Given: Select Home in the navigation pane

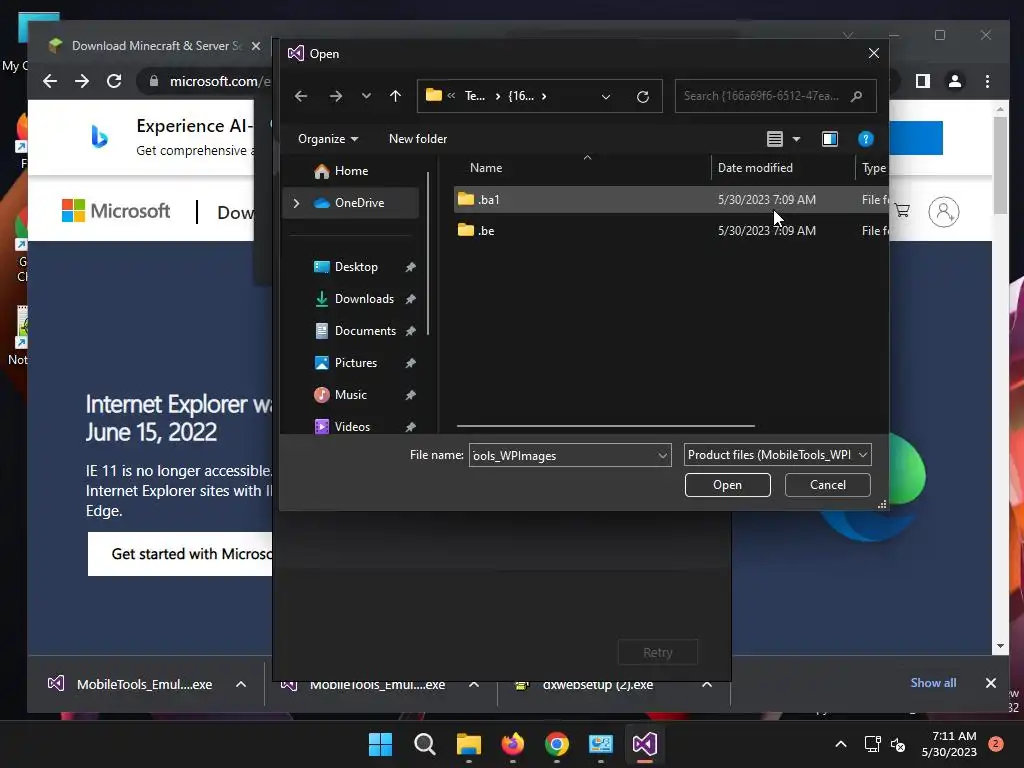Looking at the screenshot, I should 351,170.
